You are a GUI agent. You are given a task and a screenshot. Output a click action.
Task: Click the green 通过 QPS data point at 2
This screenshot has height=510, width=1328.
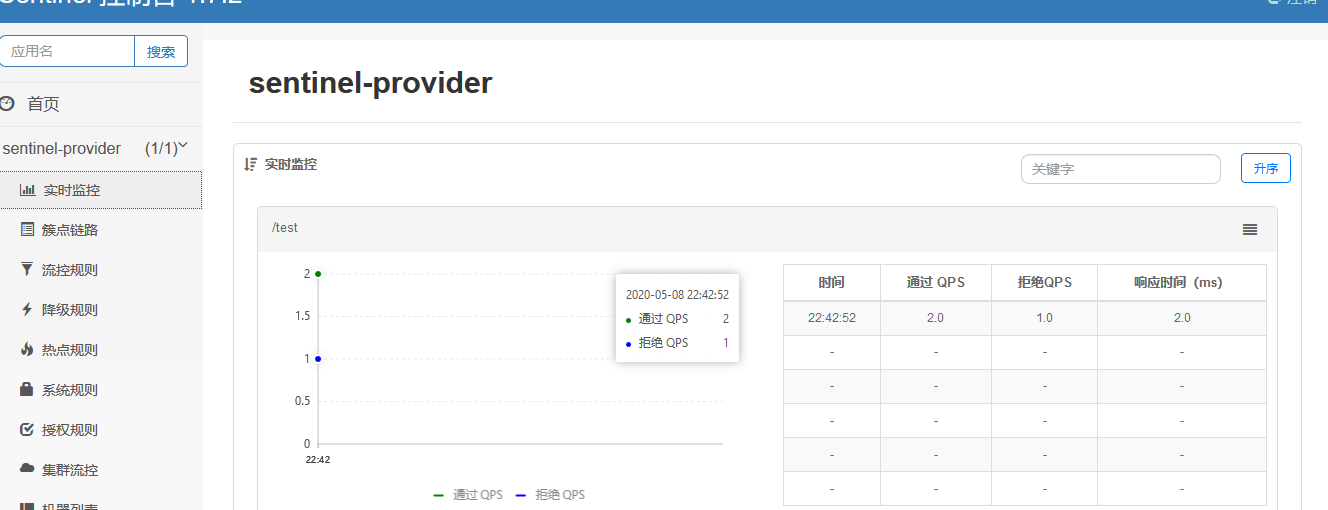pyautogui.click(x=318, y=273)
